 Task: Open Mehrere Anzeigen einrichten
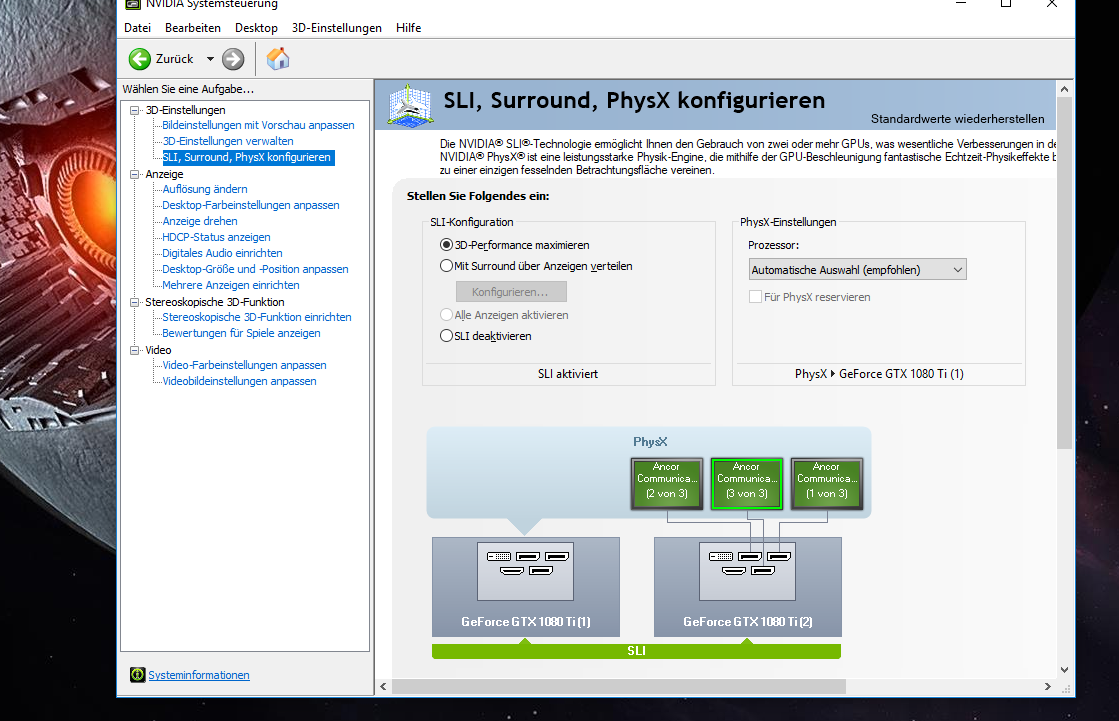pos(231,285)
